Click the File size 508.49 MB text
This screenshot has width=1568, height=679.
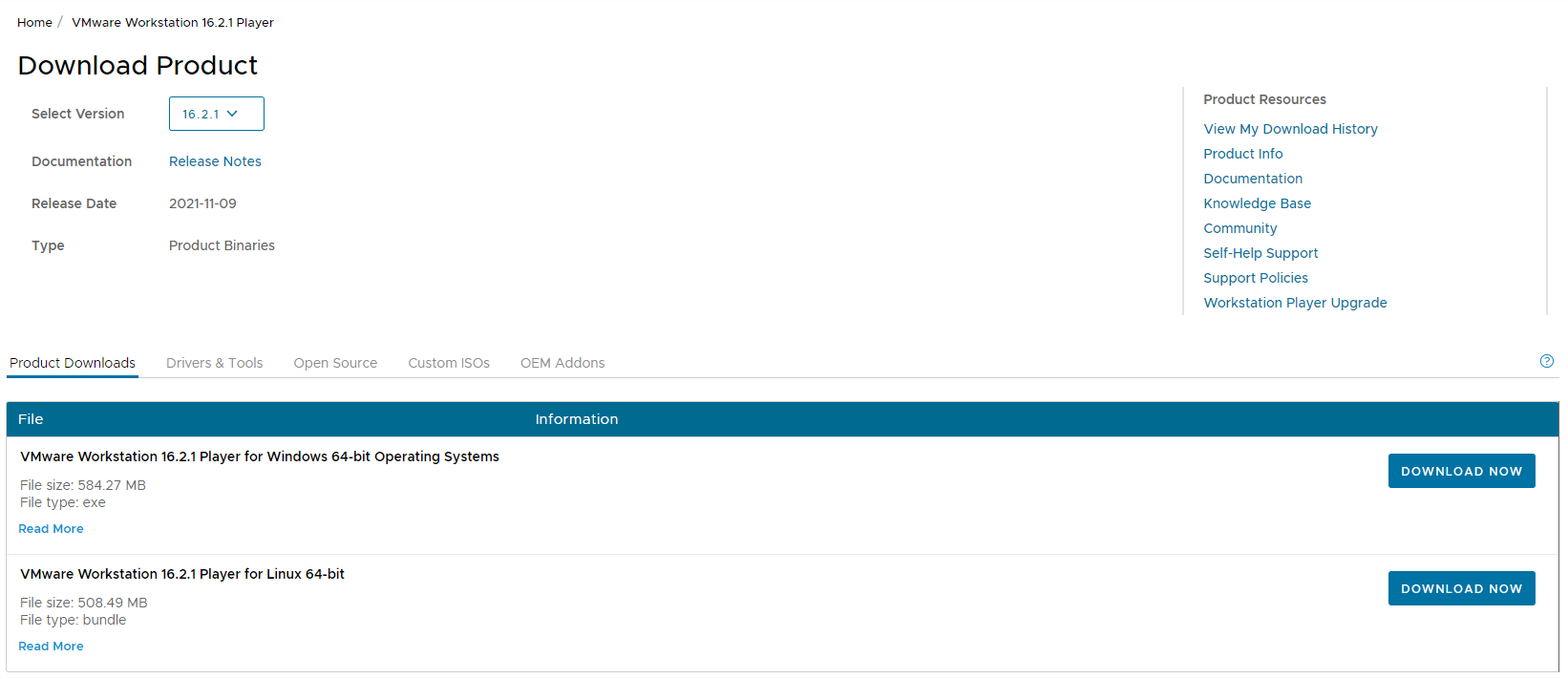[84, 603]
